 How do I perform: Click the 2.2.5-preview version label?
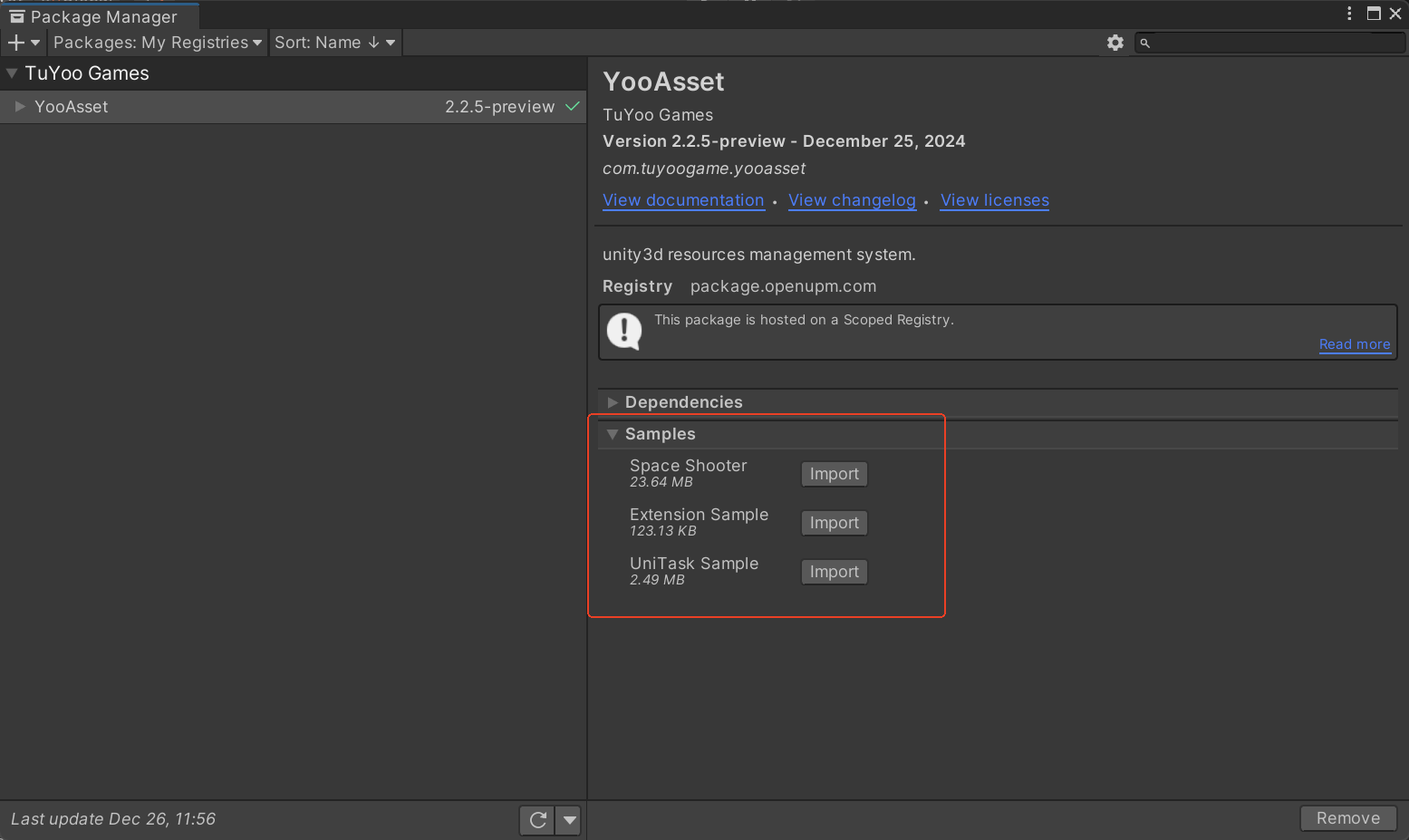[499, 107]
